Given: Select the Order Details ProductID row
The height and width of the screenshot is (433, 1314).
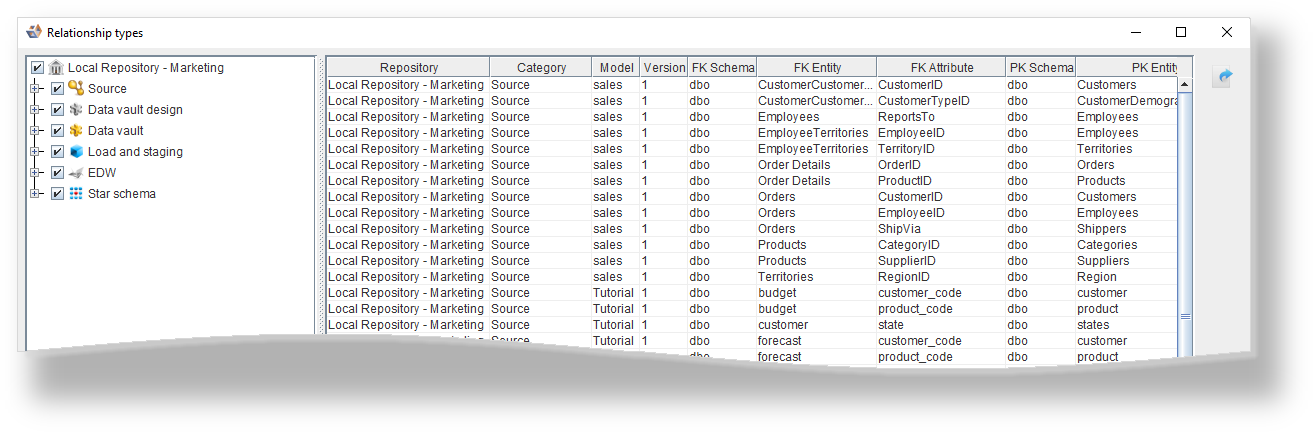Looking at the screenshot, I should pyautogui.click(x=750, y=181).
